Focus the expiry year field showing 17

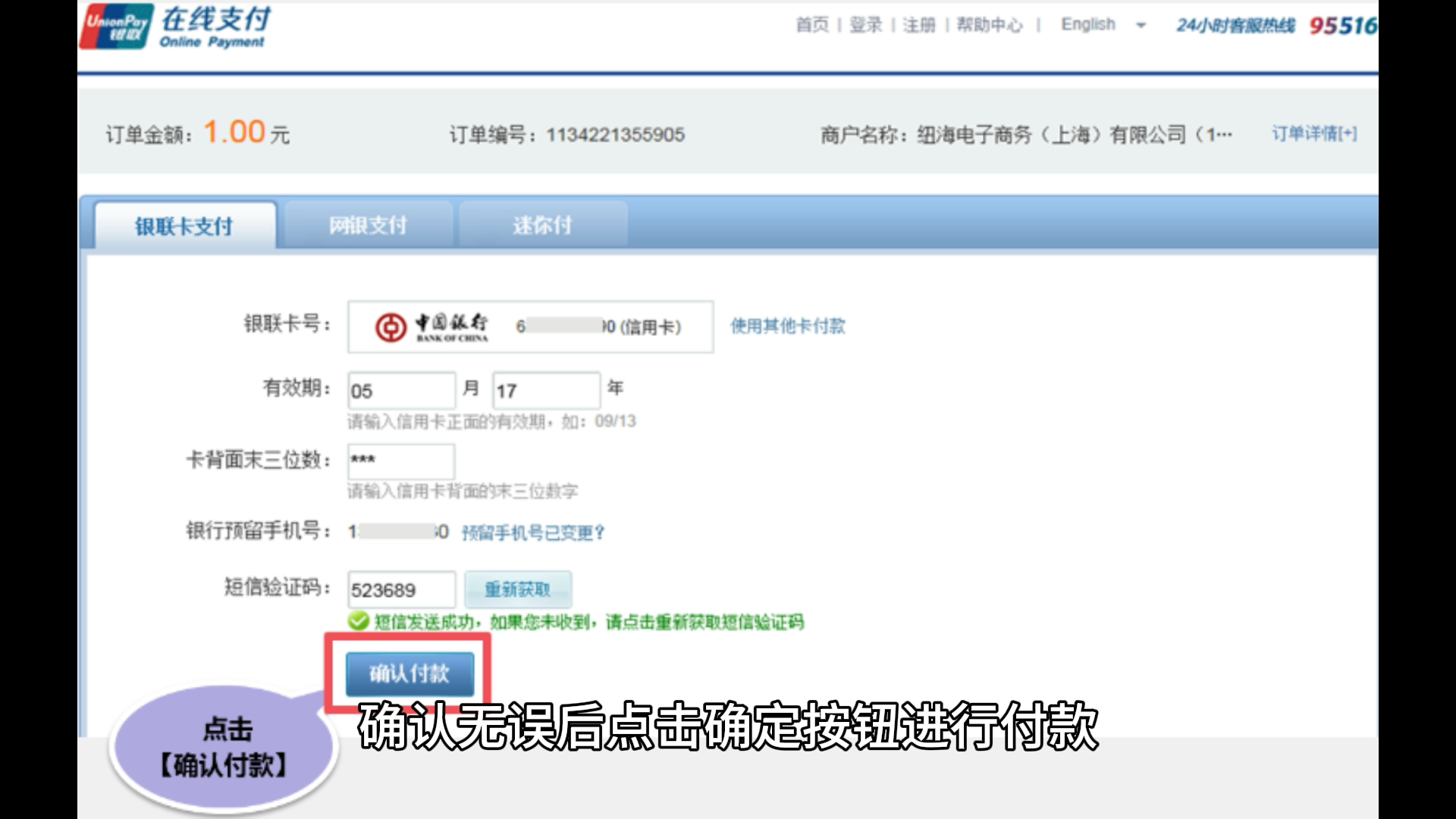click(x=546, y=391)
